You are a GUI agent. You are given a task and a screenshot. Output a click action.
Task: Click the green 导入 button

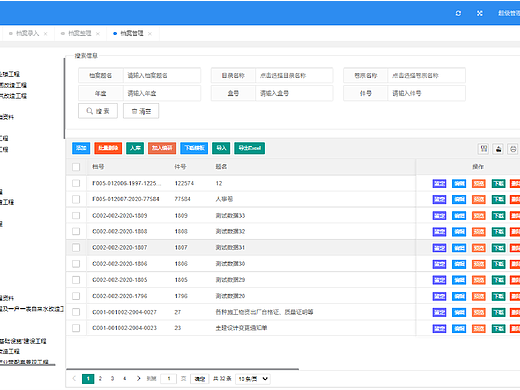(x=221, y=148)
